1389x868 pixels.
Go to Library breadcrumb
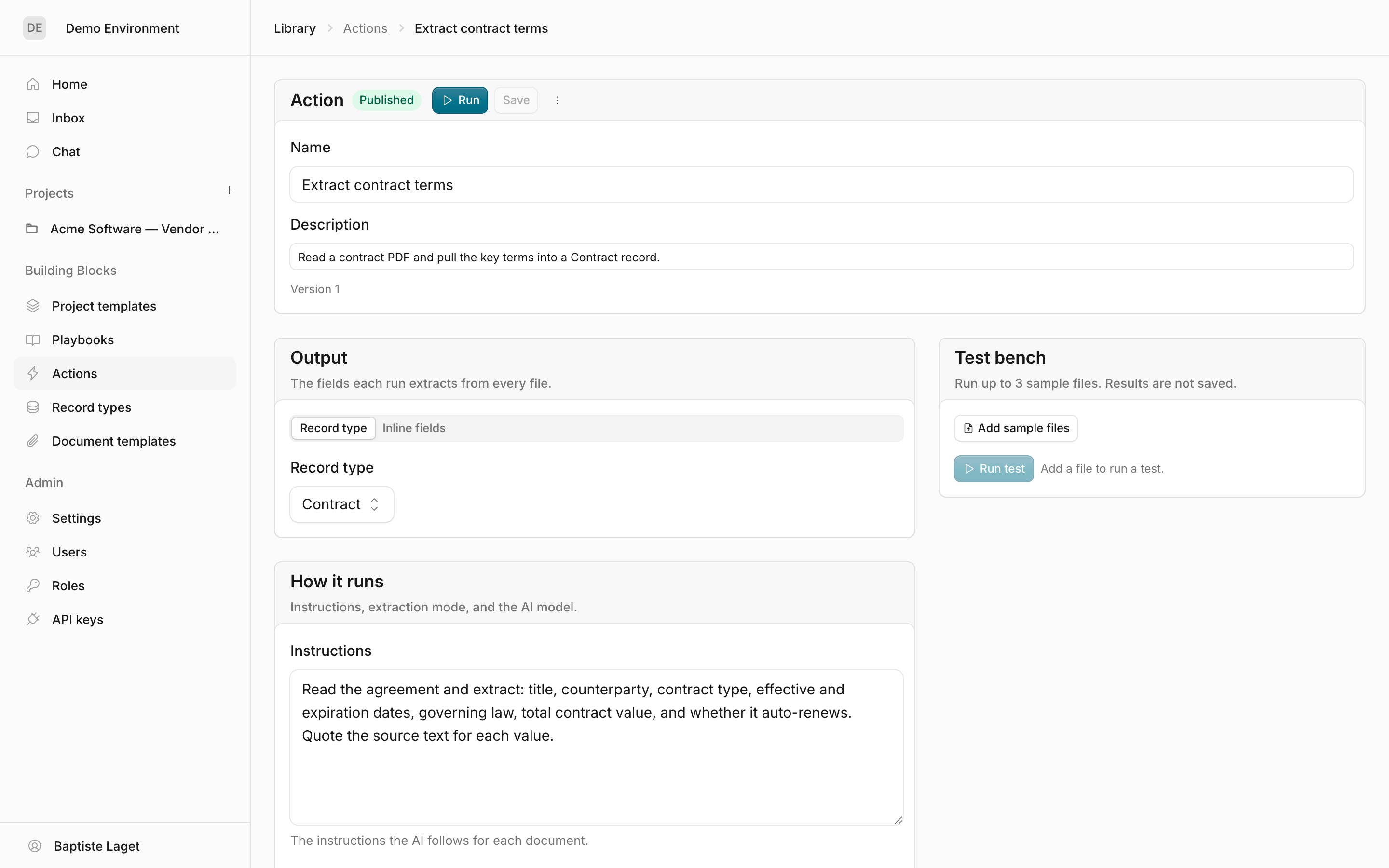click(x=295, y=28)
